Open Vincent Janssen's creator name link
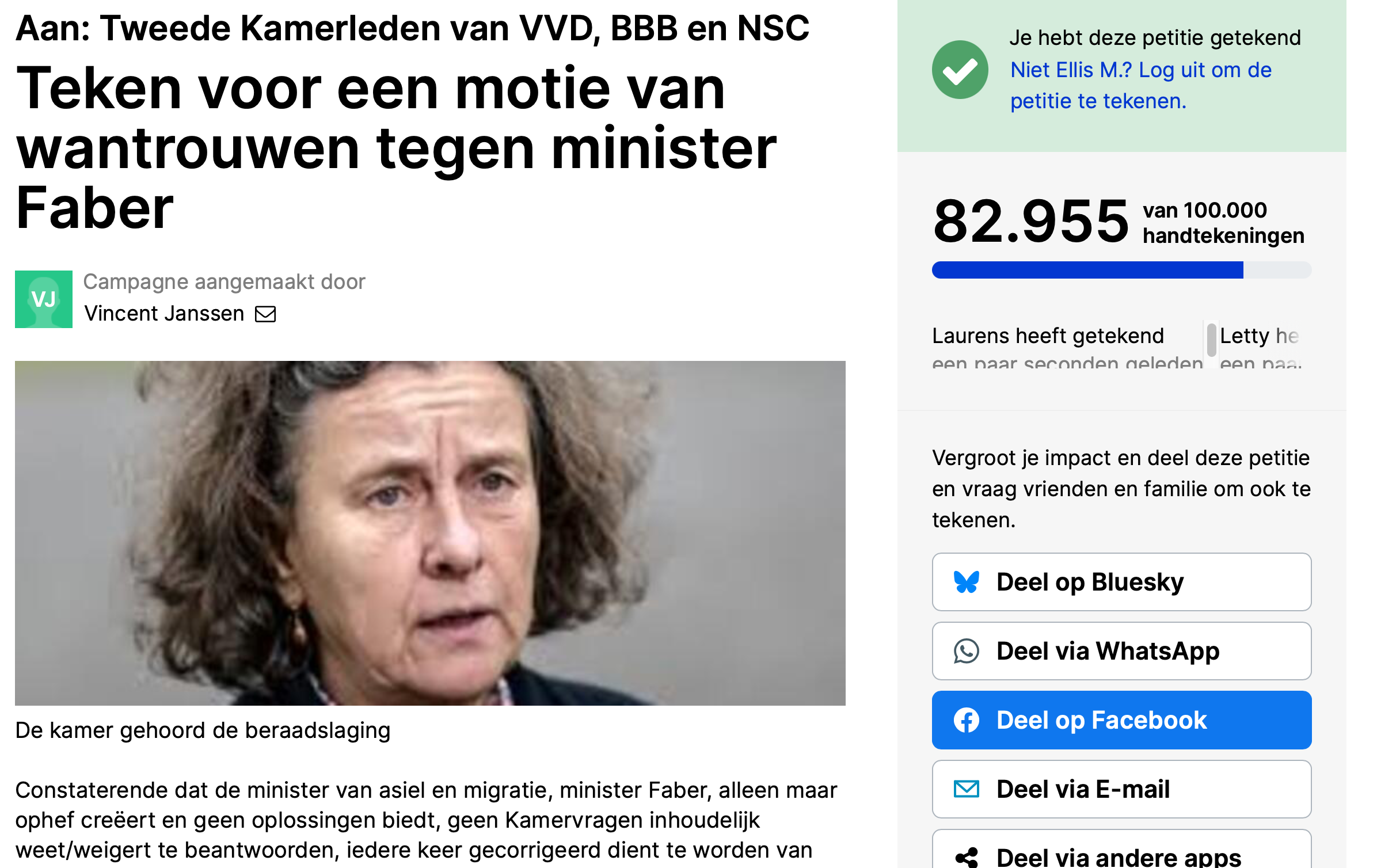Viewport: 1377px width, 868px height. point(164,314)
